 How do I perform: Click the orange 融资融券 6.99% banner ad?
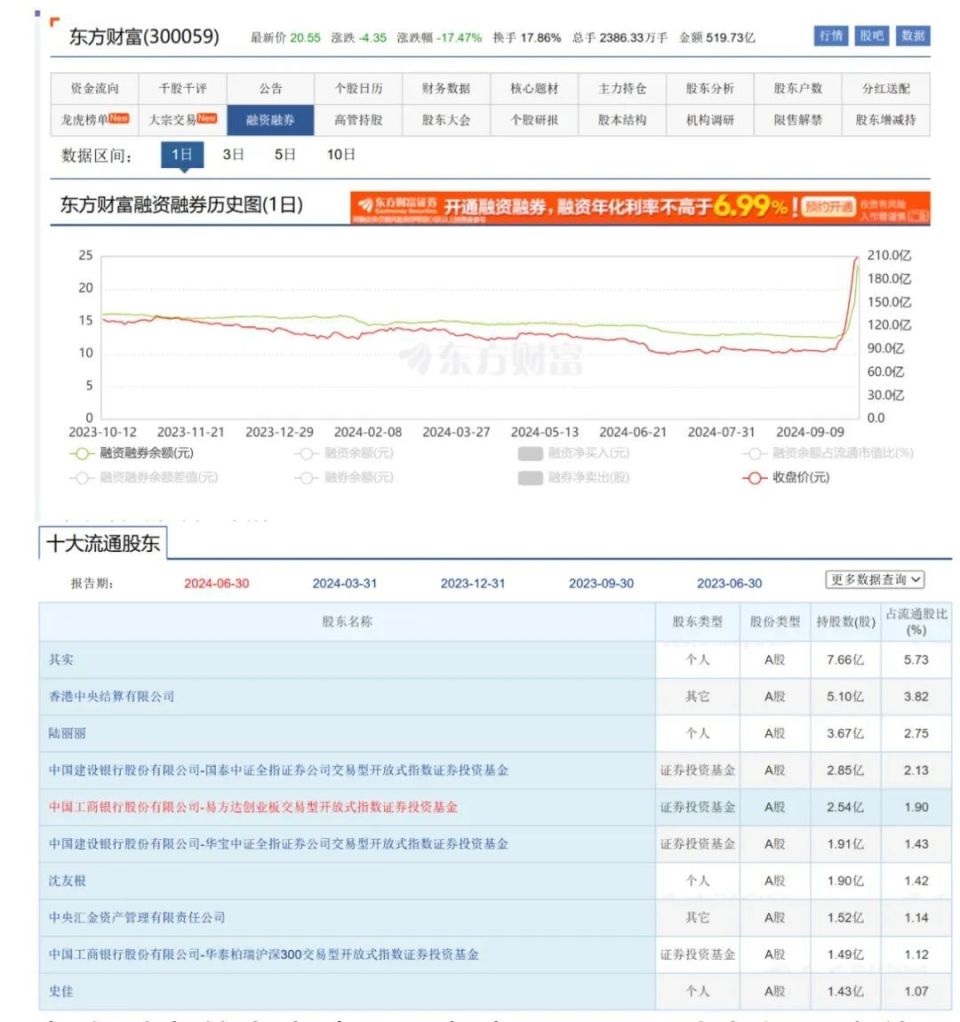point(640,208)
